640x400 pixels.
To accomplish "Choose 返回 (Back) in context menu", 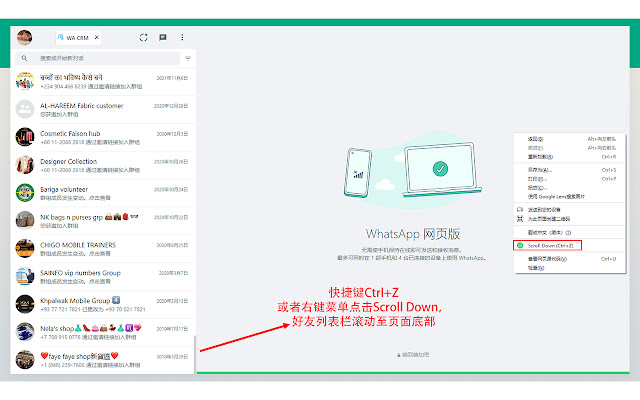I will pos(570,139).
